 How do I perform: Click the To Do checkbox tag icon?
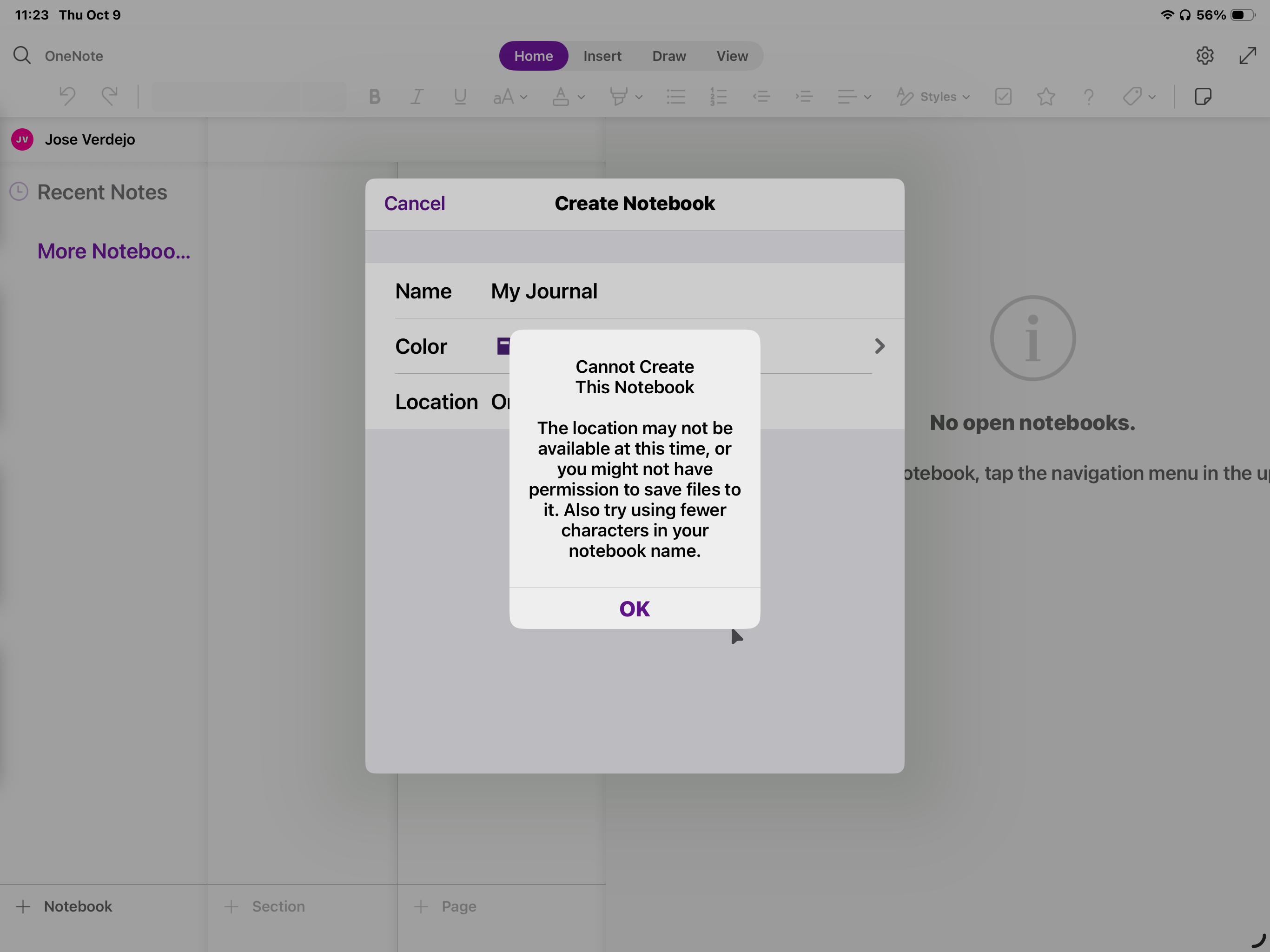[x=1003, y=97]
